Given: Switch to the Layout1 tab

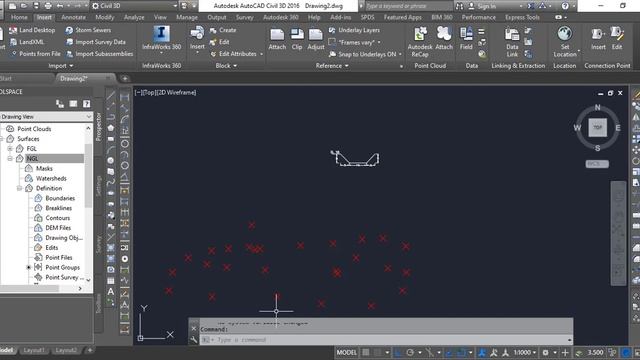Looking at the screenshot, I should pyautogui.click(x=34, y=350).
